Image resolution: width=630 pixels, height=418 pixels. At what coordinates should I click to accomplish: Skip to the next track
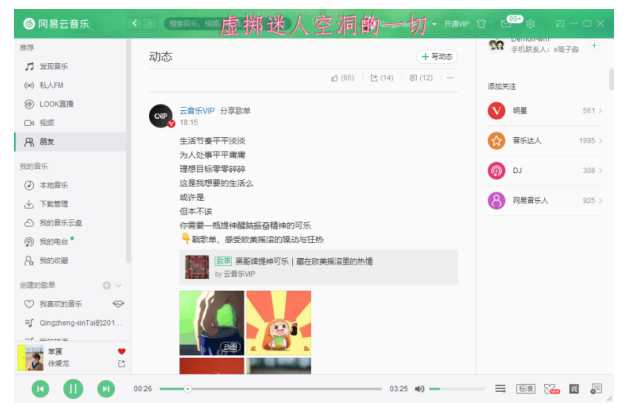point(106,389)
